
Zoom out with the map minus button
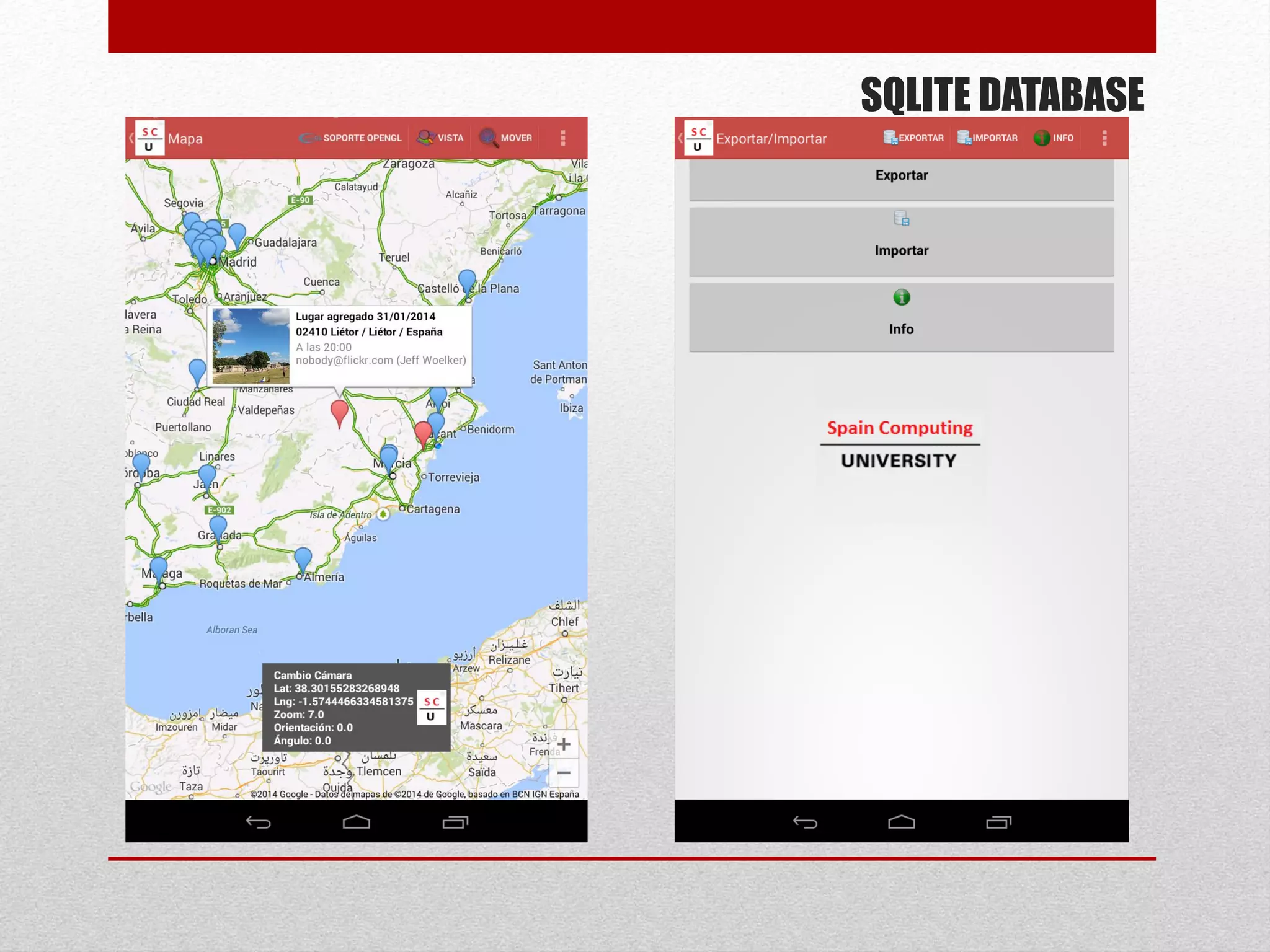pos(564,772)
